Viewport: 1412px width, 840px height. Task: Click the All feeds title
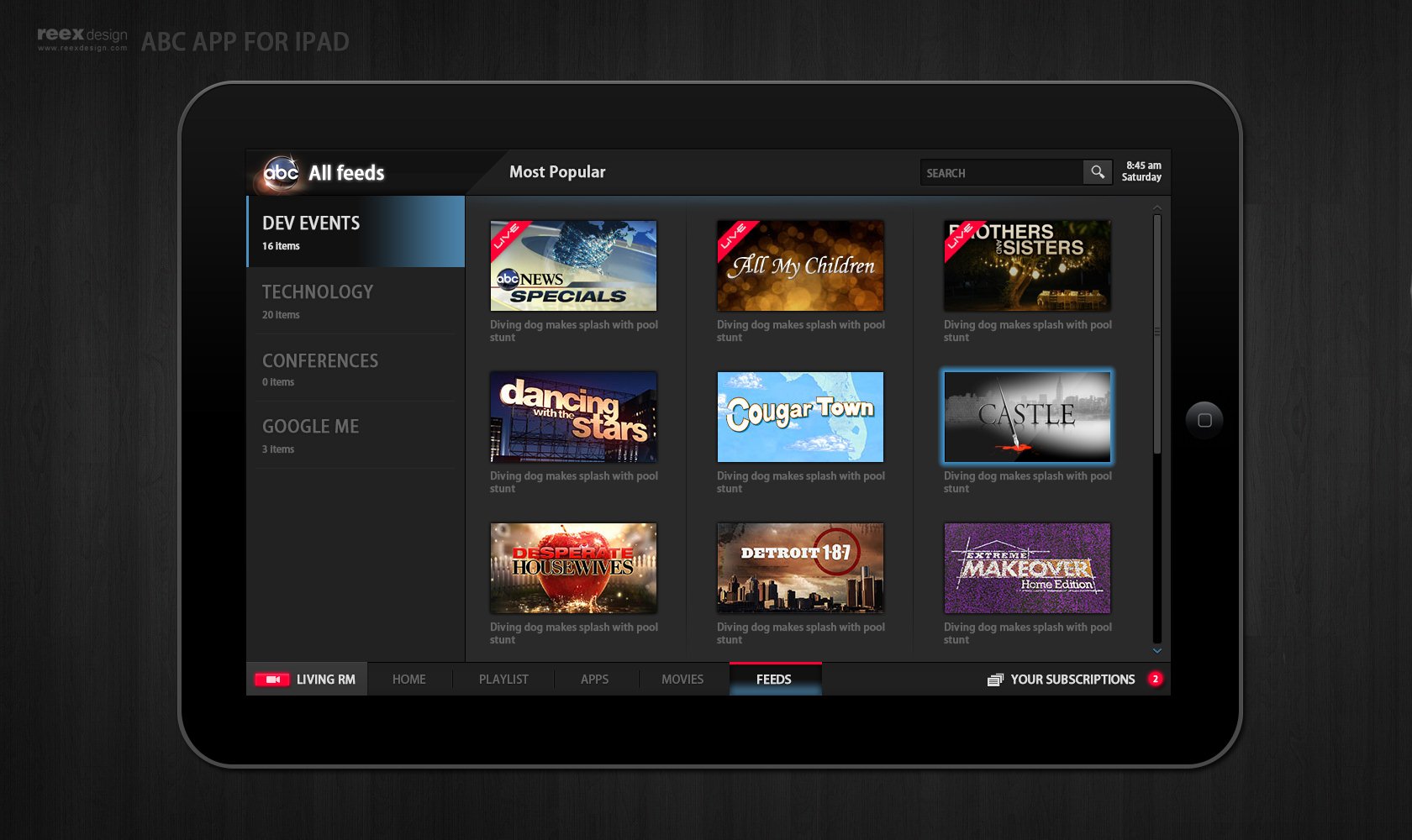pyautogui.click(x=346, y=173)
